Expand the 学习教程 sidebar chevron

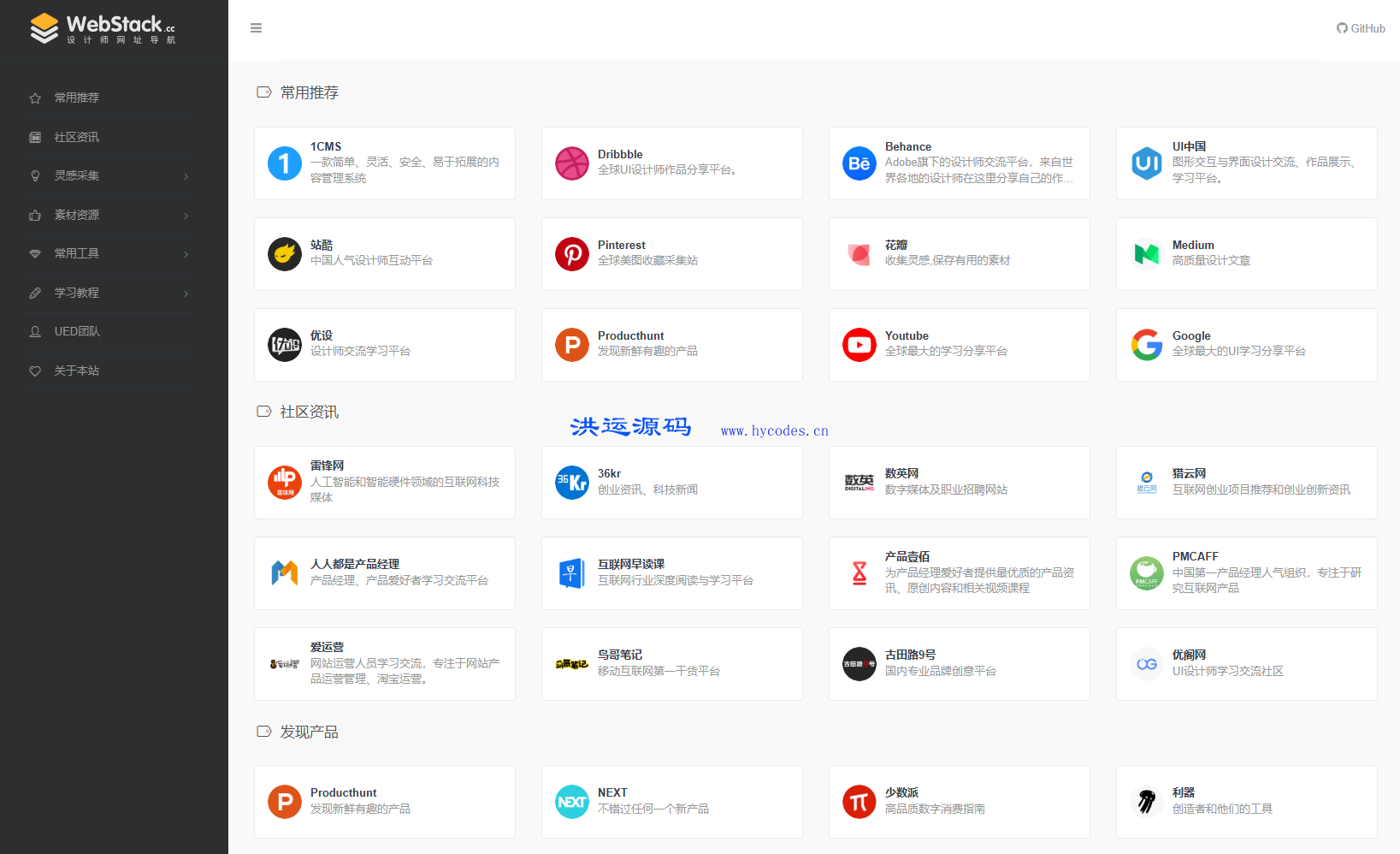186,294
